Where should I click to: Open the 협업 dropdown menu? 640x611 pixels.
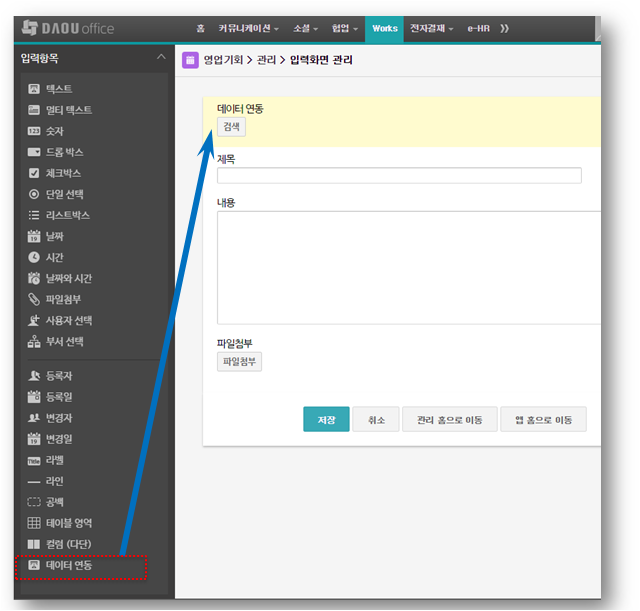pos(344,29)
